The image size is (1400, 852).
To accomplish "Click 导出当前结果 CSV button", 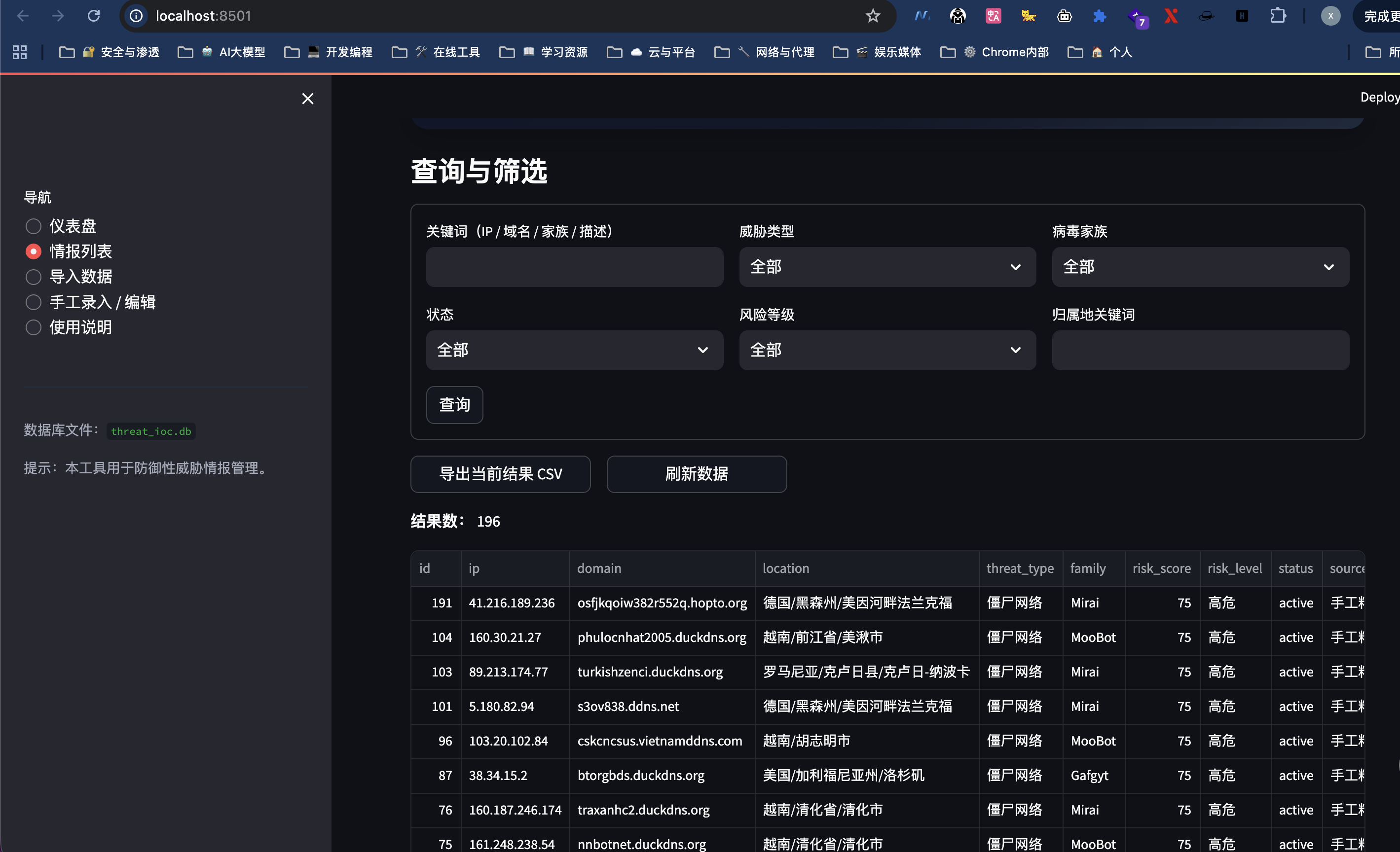I will pos(501,474).
